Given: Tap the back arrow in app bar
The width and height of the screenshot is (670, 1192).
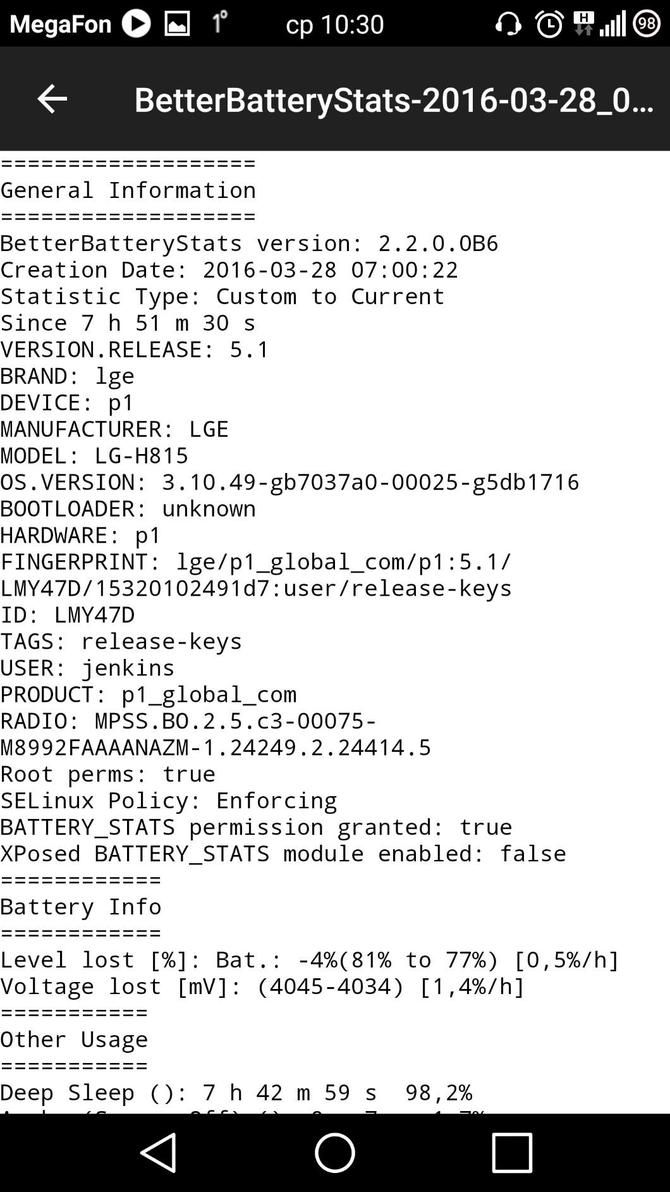Looking at the screenshot, I should (52, 98).
